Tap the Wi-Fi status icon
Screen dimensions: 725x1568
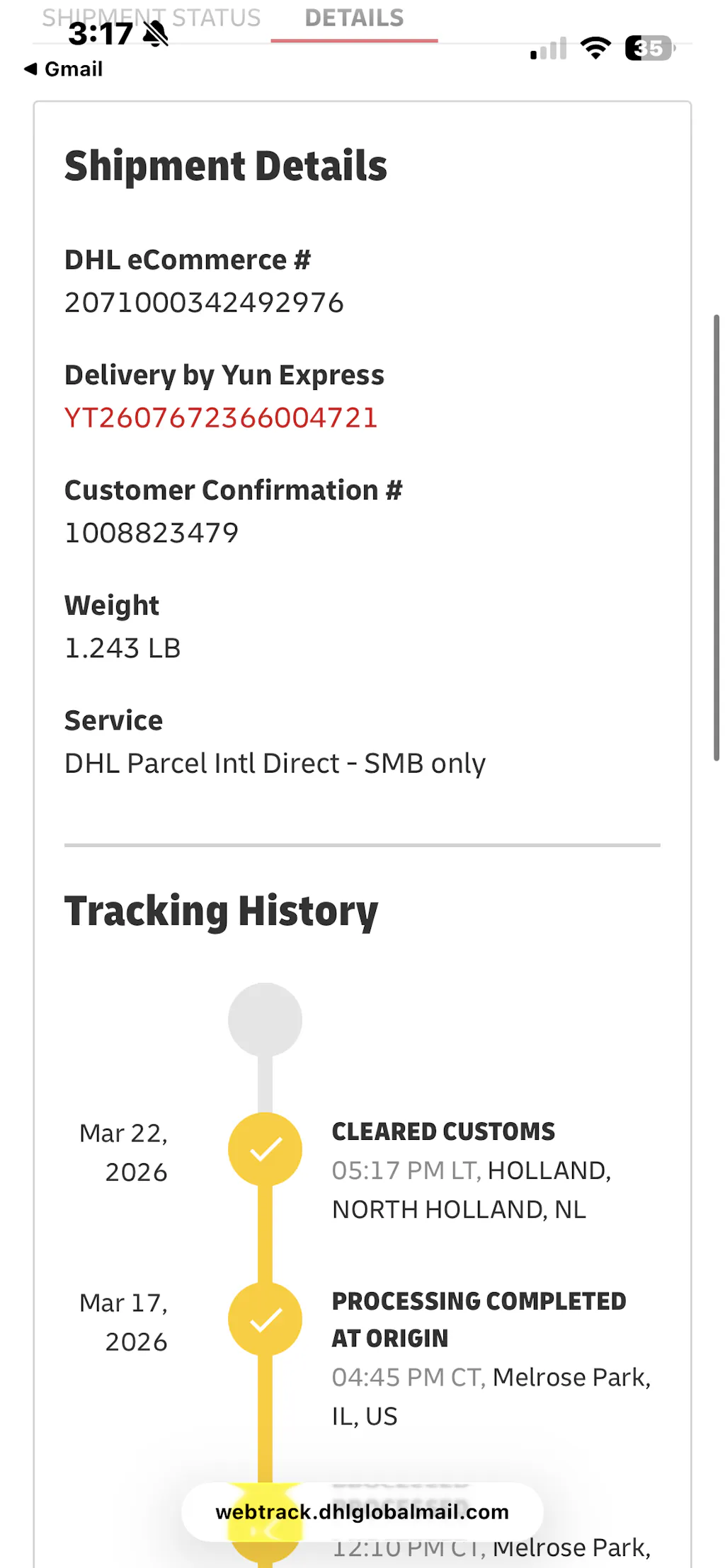(595, 48)
